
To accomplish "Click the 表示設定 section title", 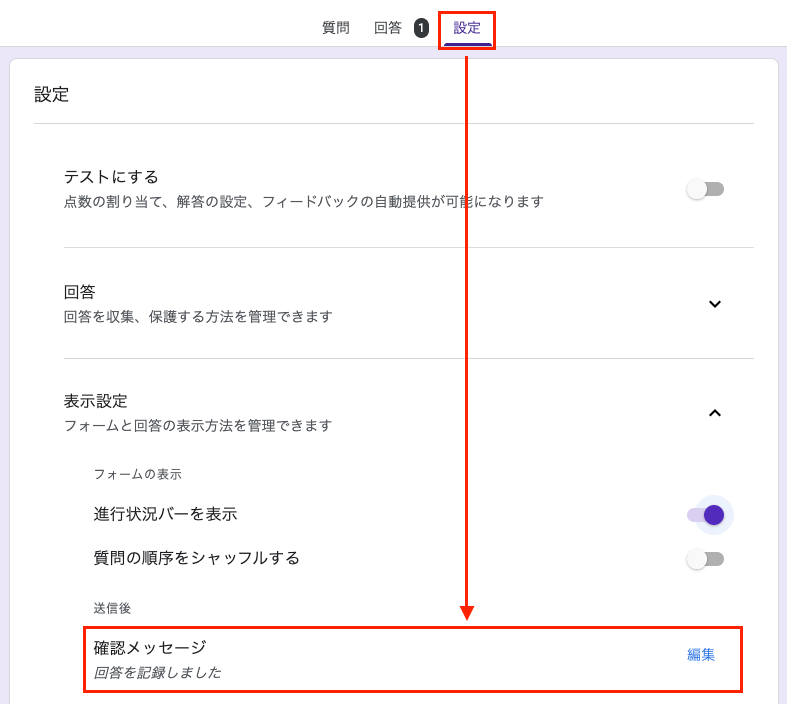I will click(x=96, y=401).
